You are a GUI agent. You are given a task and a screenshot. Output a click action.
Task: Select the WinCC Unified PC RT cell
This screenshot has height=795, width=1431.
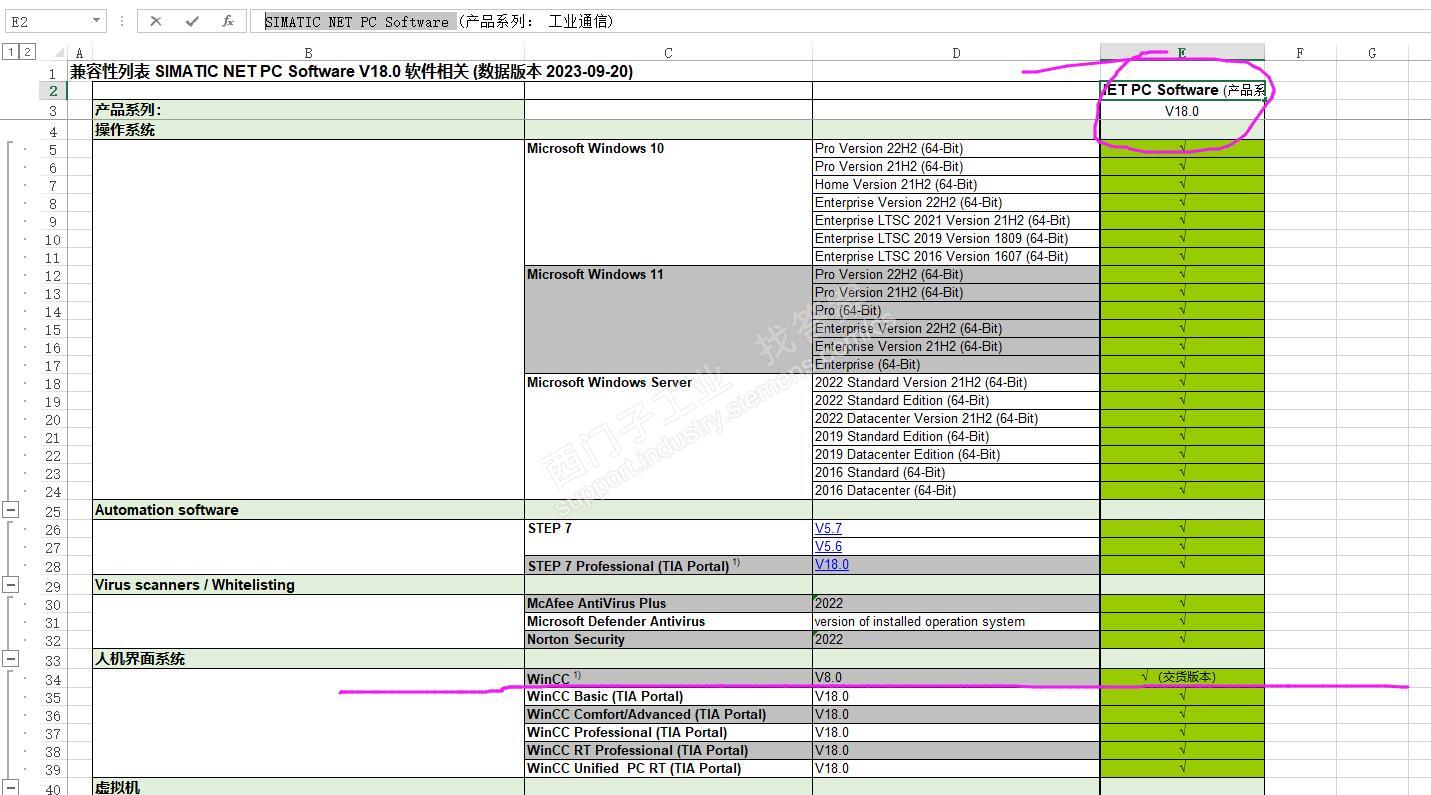coord(668,768)
